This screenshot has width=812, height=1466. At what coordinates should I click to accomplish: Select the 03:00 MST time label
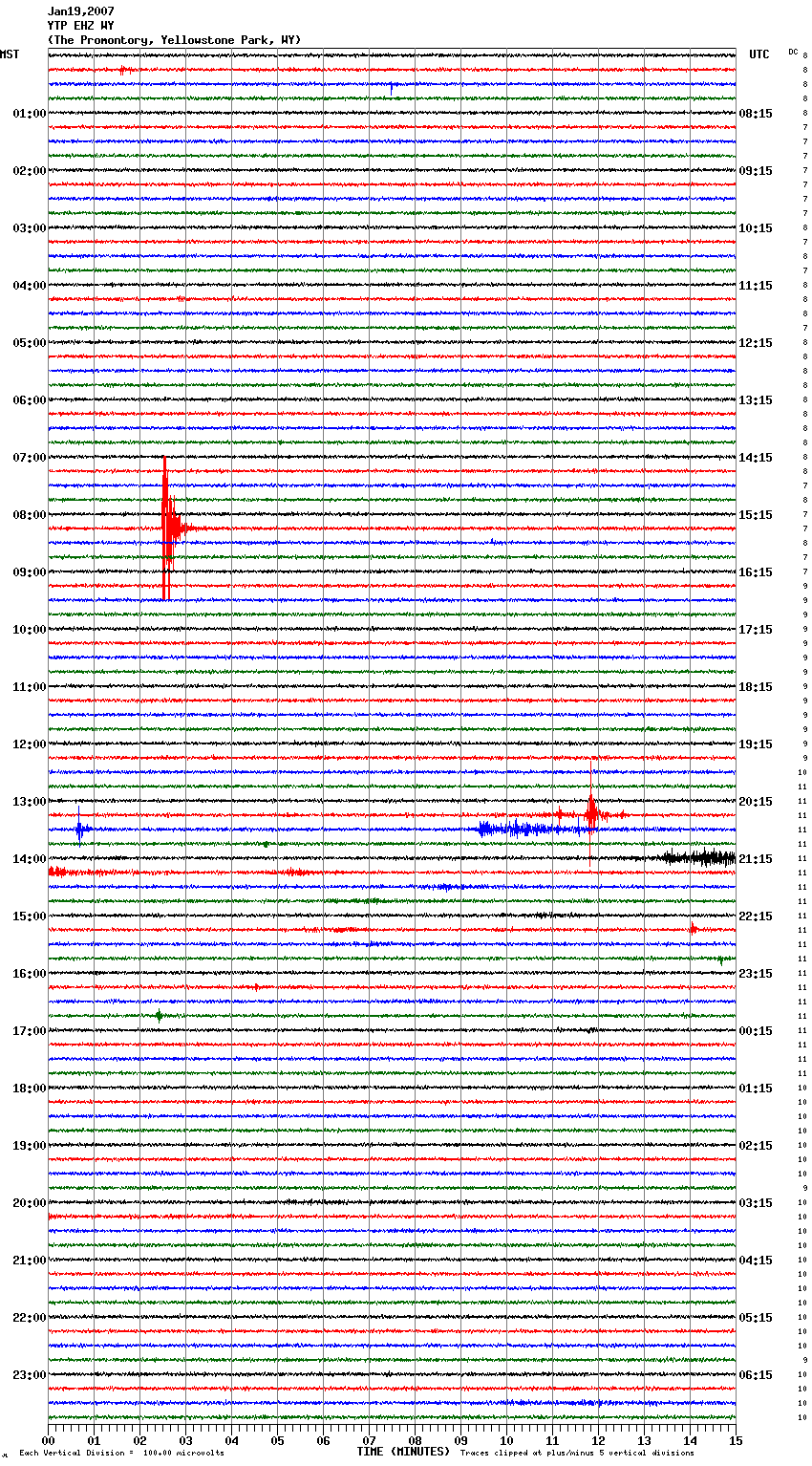[29, 228]
